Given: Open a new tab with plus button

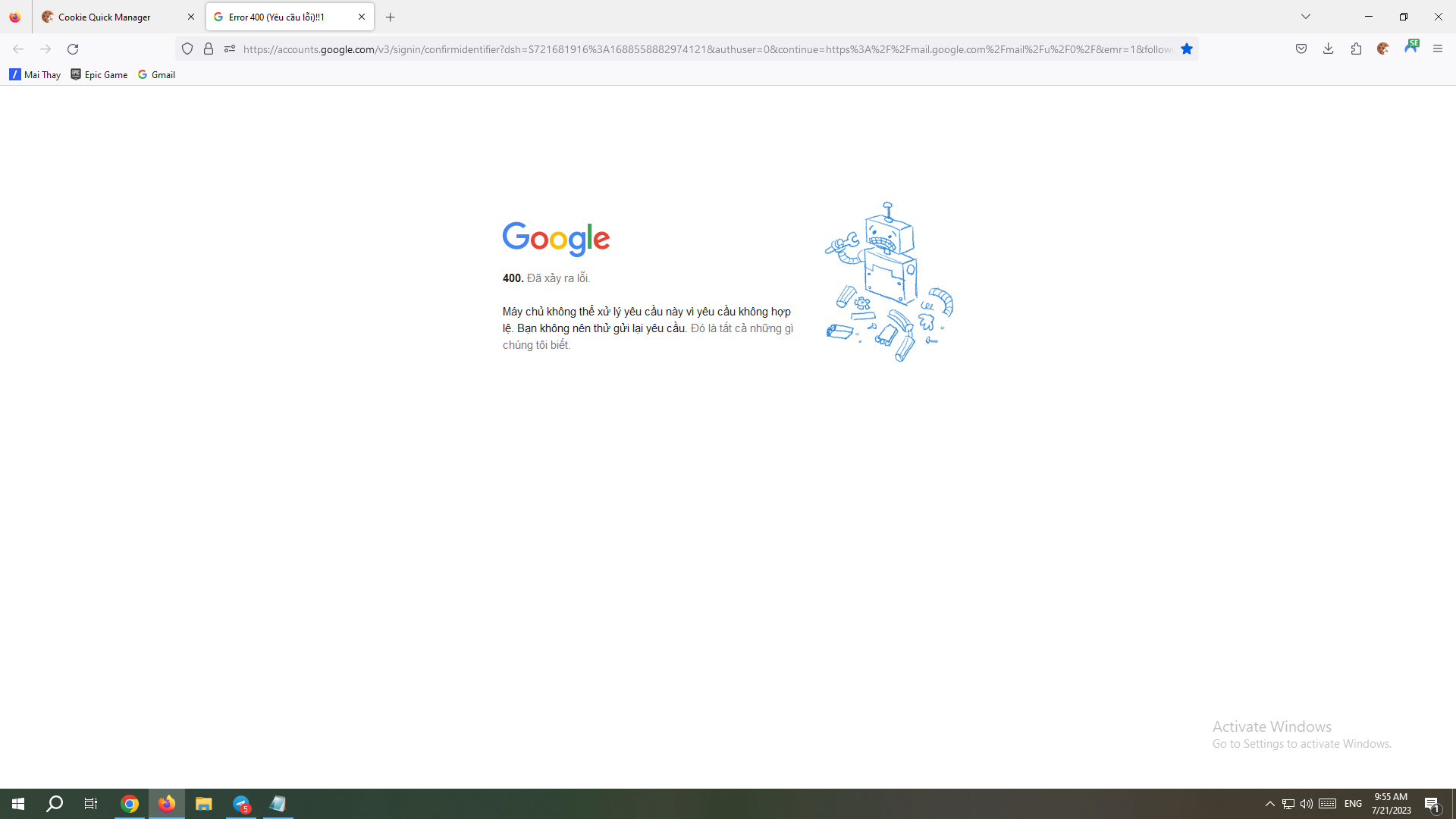Looking at the screenshot, I should click(x=391, y=17).
